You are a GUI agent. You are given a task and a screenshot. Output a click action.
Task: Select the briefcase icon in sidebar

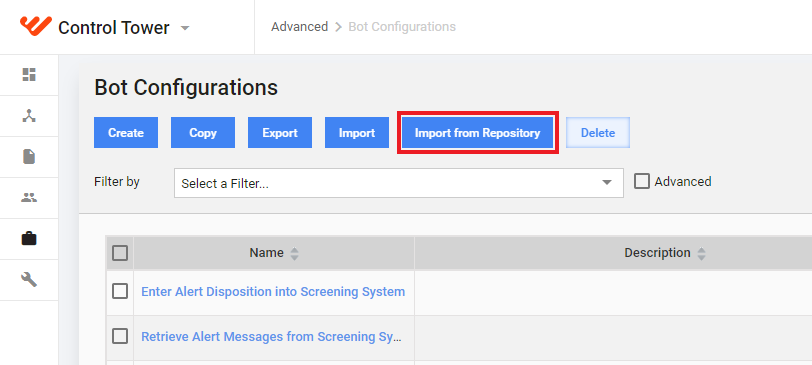[29, 239]
